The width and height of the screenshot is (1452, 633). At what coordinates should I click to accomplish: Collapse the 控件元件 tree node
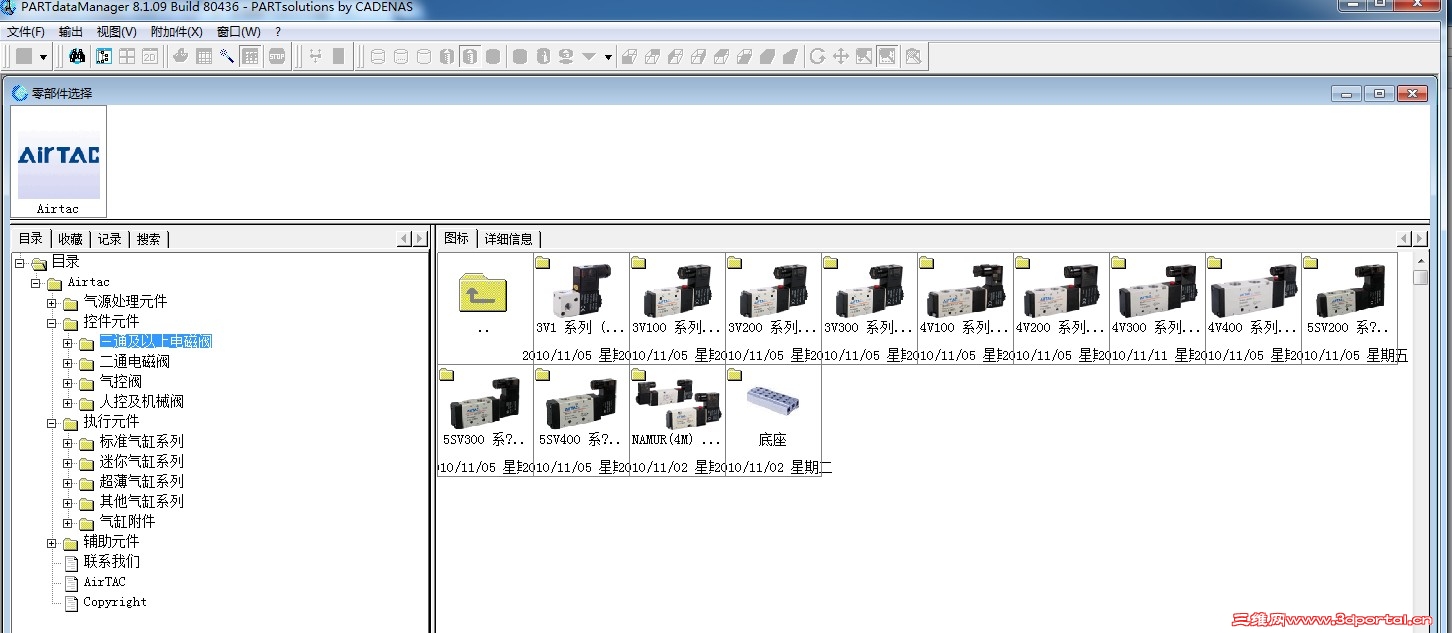click(52, 323)
